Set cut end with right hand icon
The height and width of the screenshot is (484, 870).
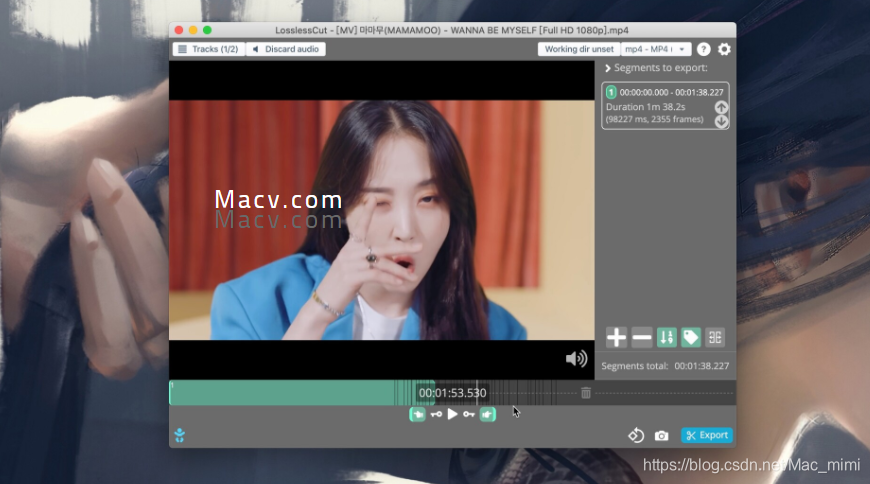point(488,414)
